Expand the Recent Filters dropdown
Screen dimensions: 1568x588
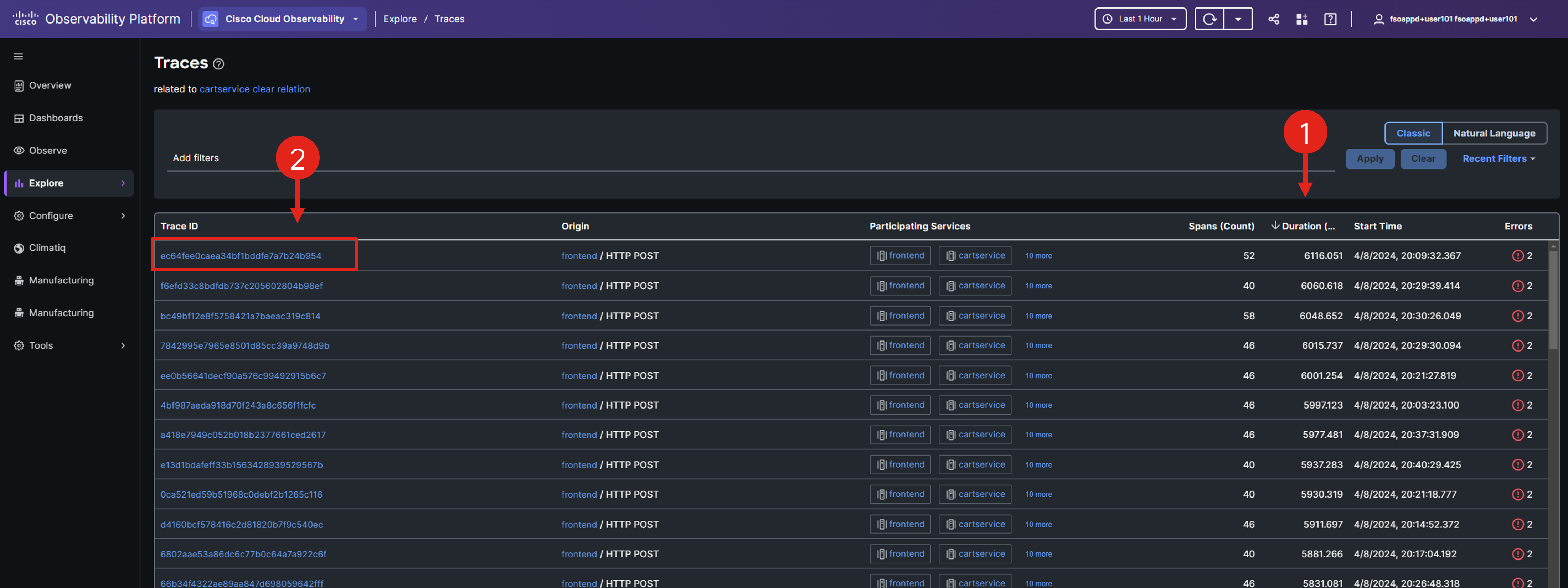click(1498, 159)
